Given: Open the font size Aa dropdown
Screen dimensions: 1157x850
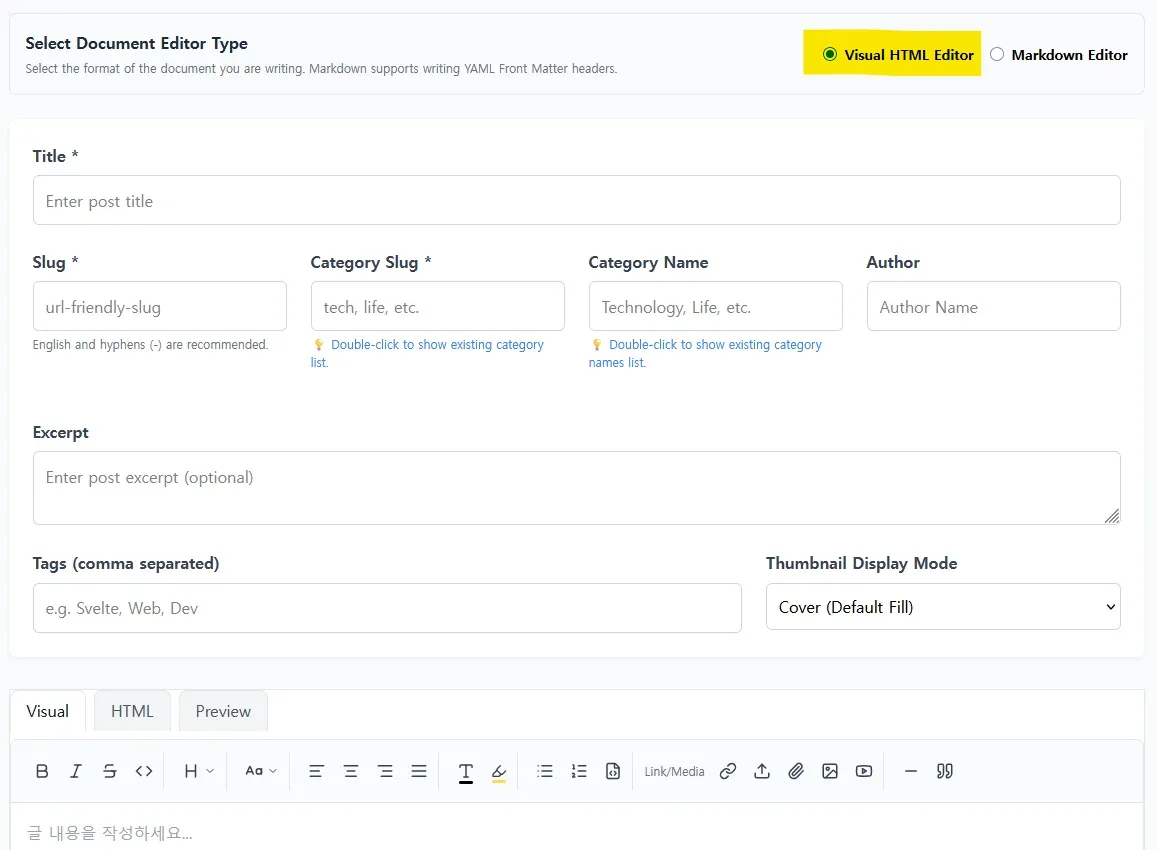Looking at the screenshot, I should (260, 771).
